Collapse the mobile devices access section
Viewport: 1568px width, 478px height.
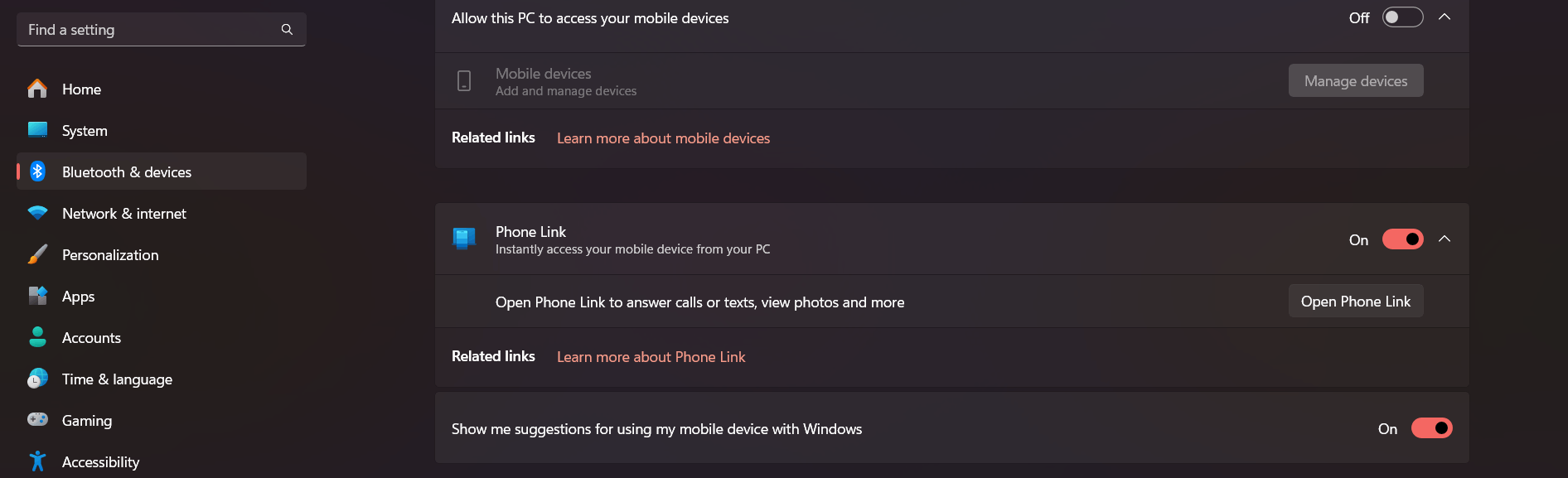(x=1445, y=17)
